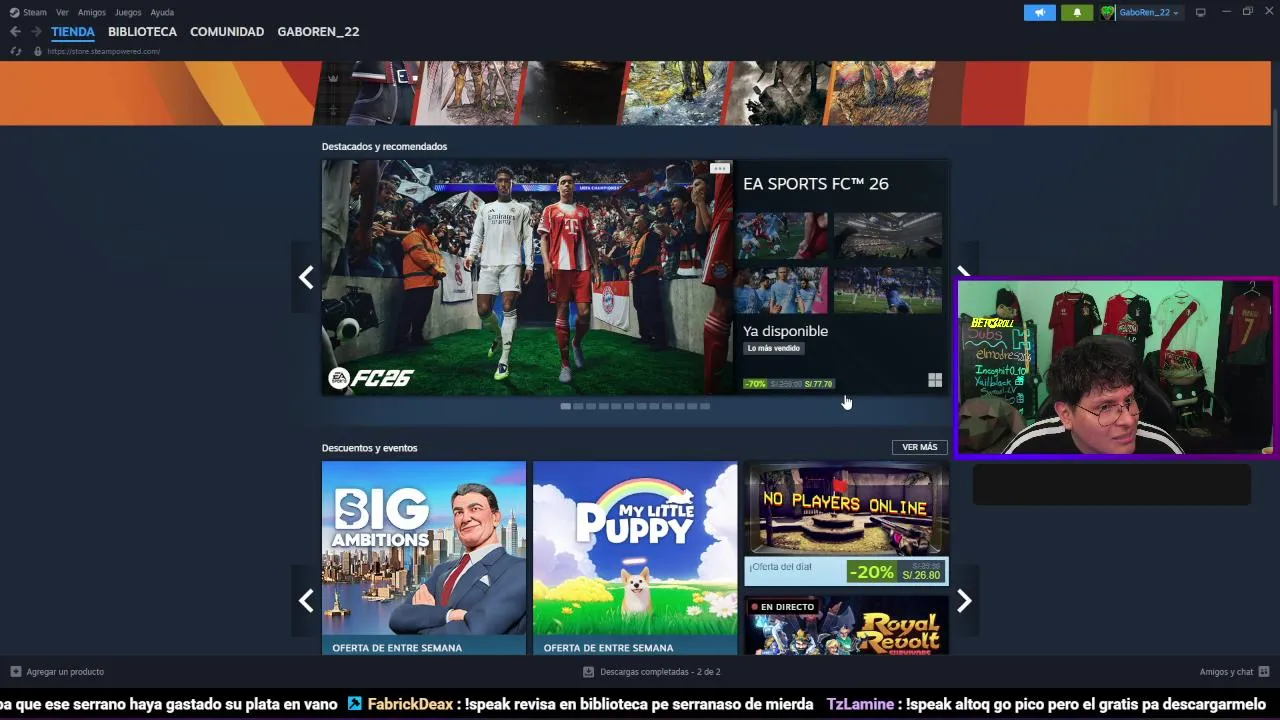Image resolution: width=1280 pixels, height=720 pixels.
Task: Click the user avatar picture
Action: click(1108, 12)
